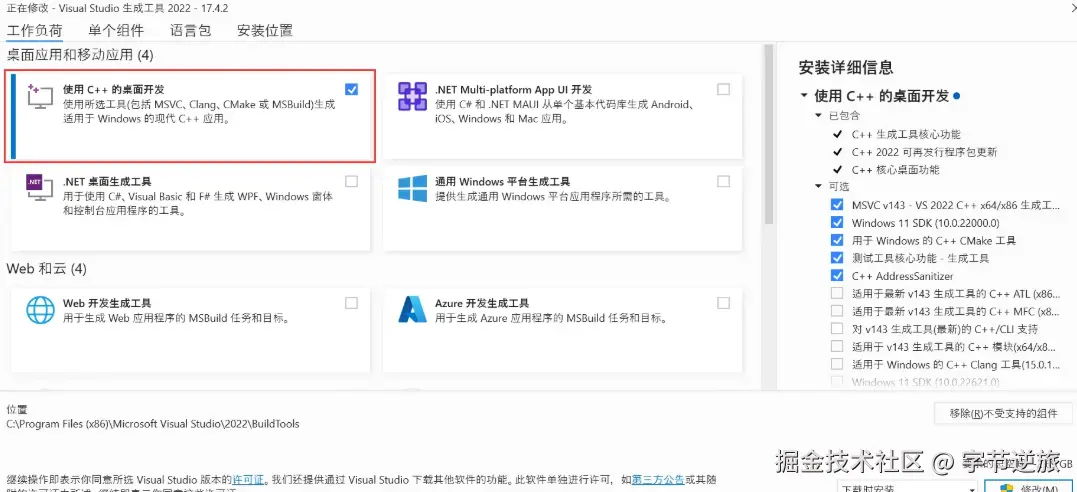This screenshot has height=492, width=1077.
Task: Check the .NET 桌面生成工具 checkbox
Action: pos(352,181)
